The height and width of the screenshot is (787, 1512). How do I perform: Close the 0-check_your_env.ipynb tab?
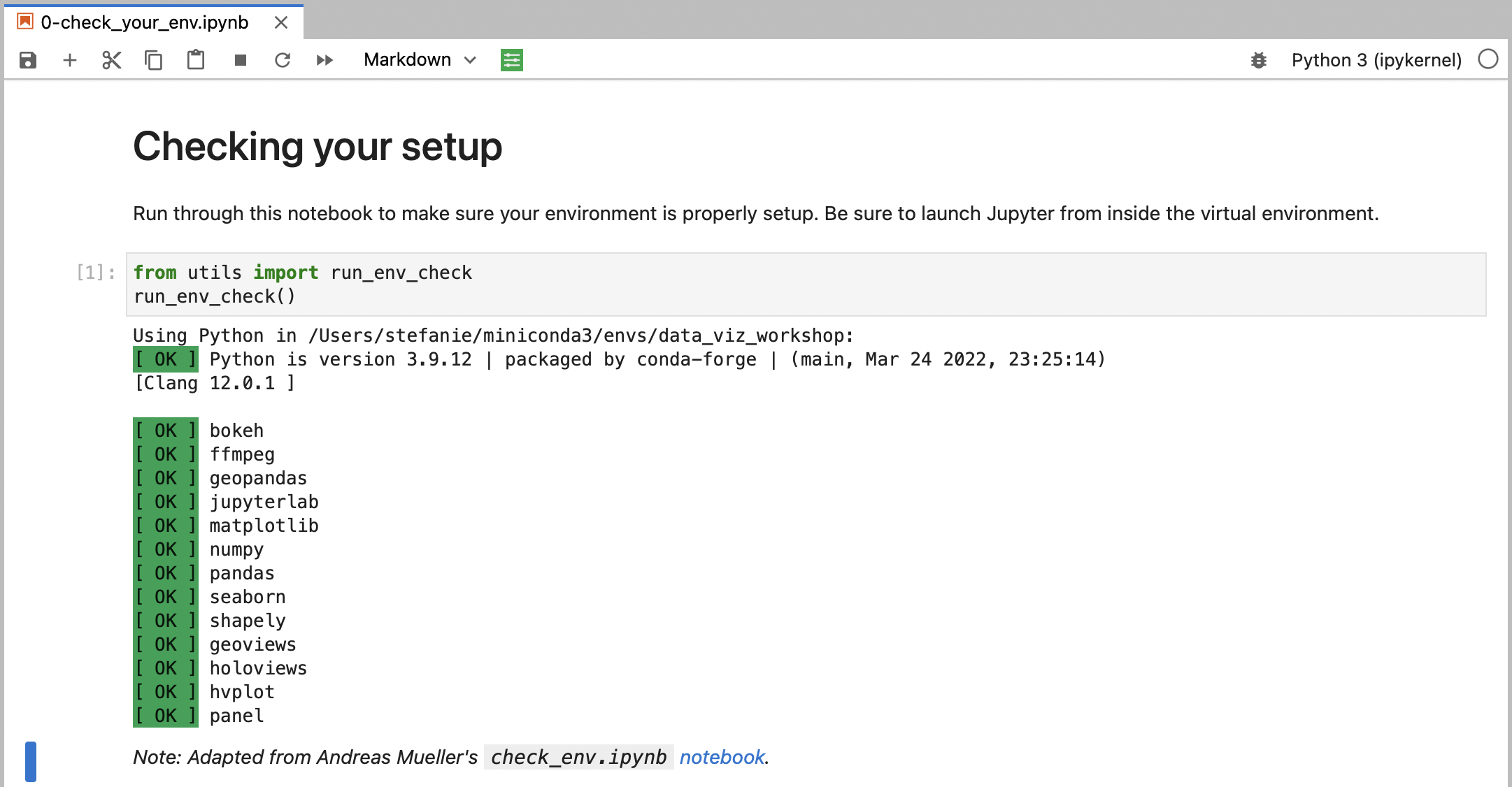(x=281, y=22)
